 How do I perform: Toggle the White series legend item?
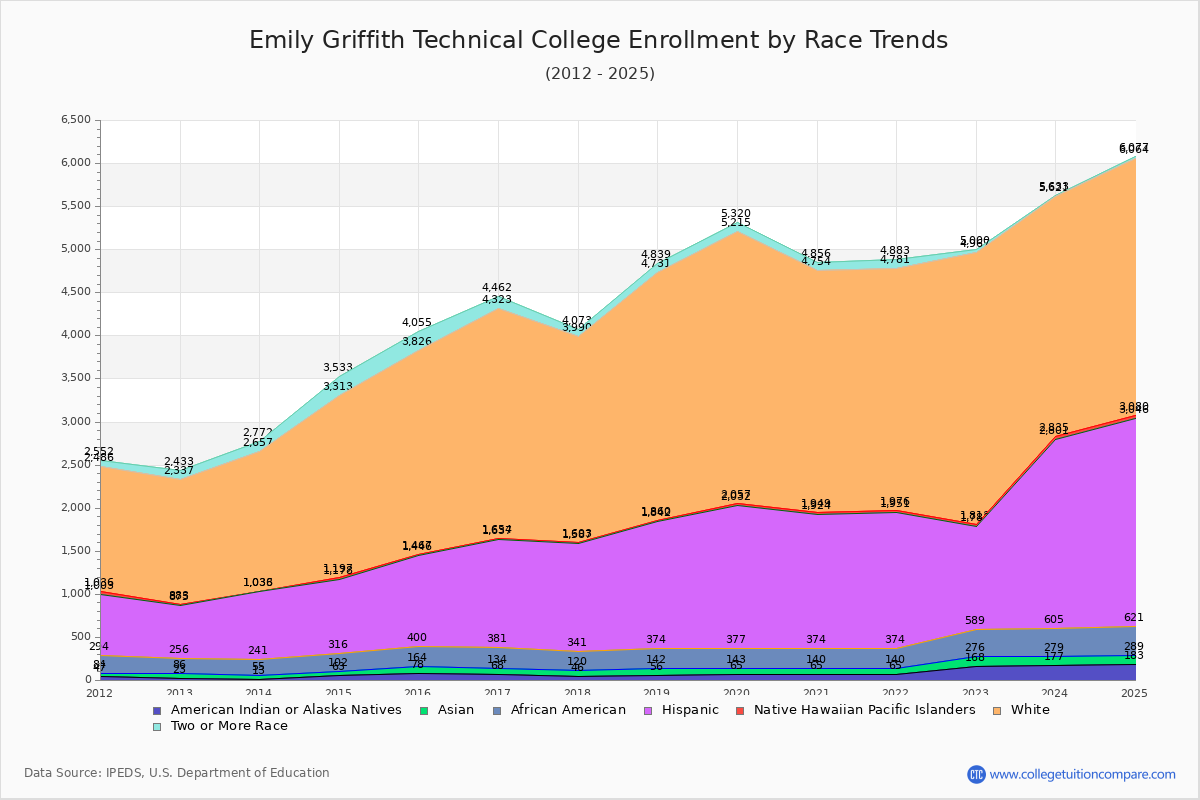(1020, 710)
